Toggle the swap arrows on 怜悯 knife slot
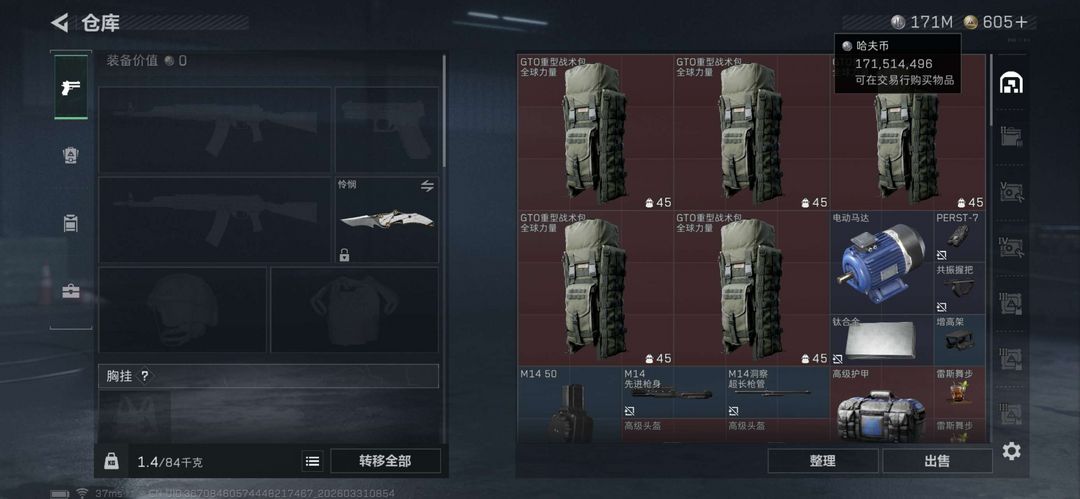The height and width of the screenshot is (499, 1080). 427,186
